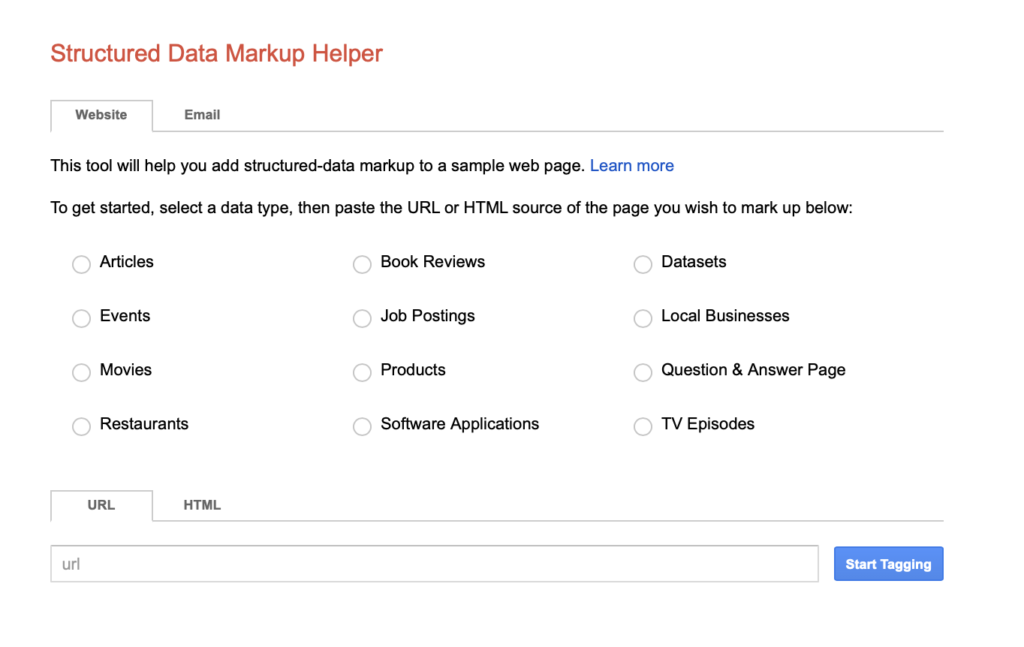The width and height of the screenshot is (1024, 647).
Task: Open the Learn more link
Action: [x=632, y=165]
